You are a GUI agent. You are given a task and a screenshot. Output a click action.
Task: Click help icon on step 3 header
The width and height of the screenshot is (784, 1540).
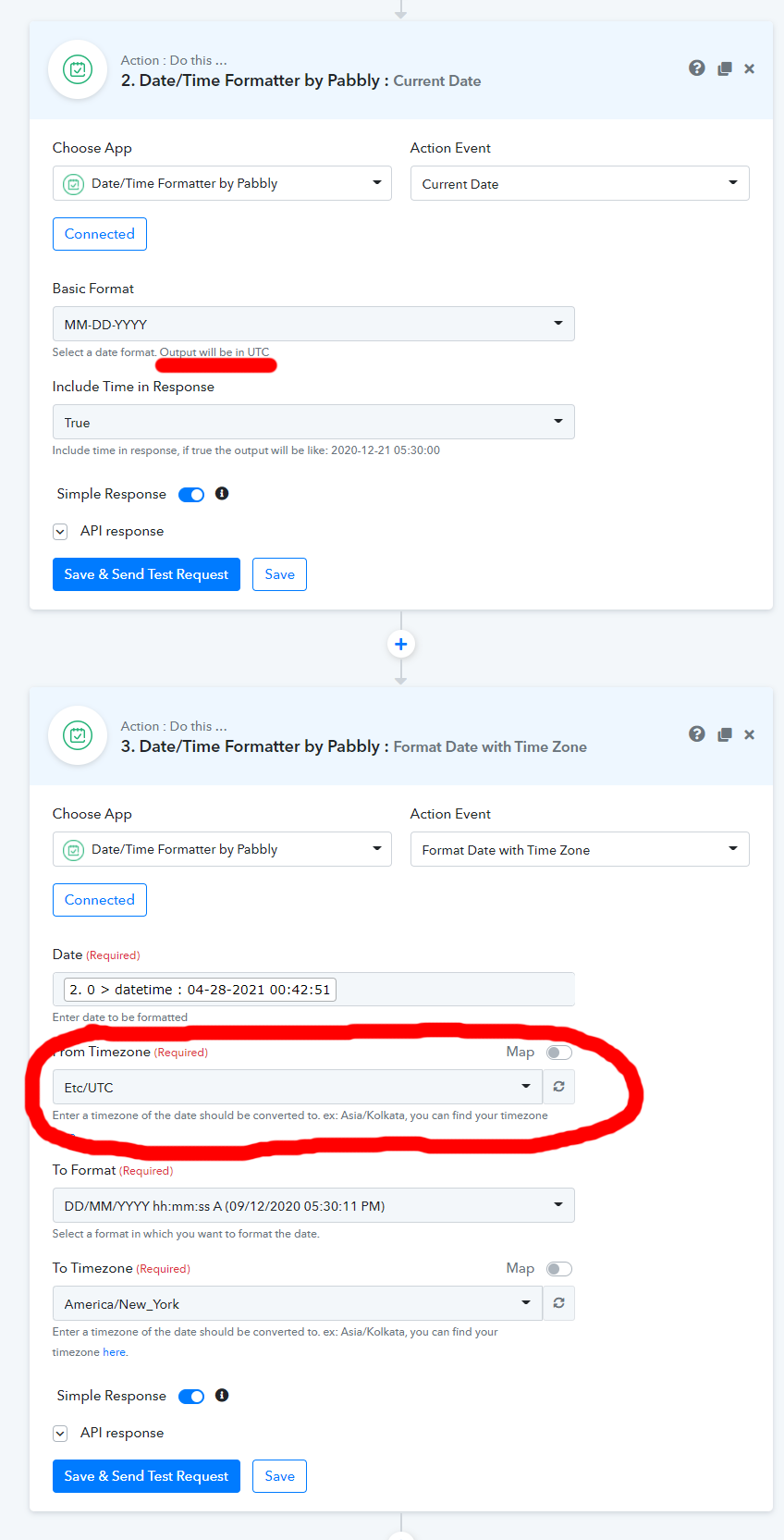coord(697,733)
